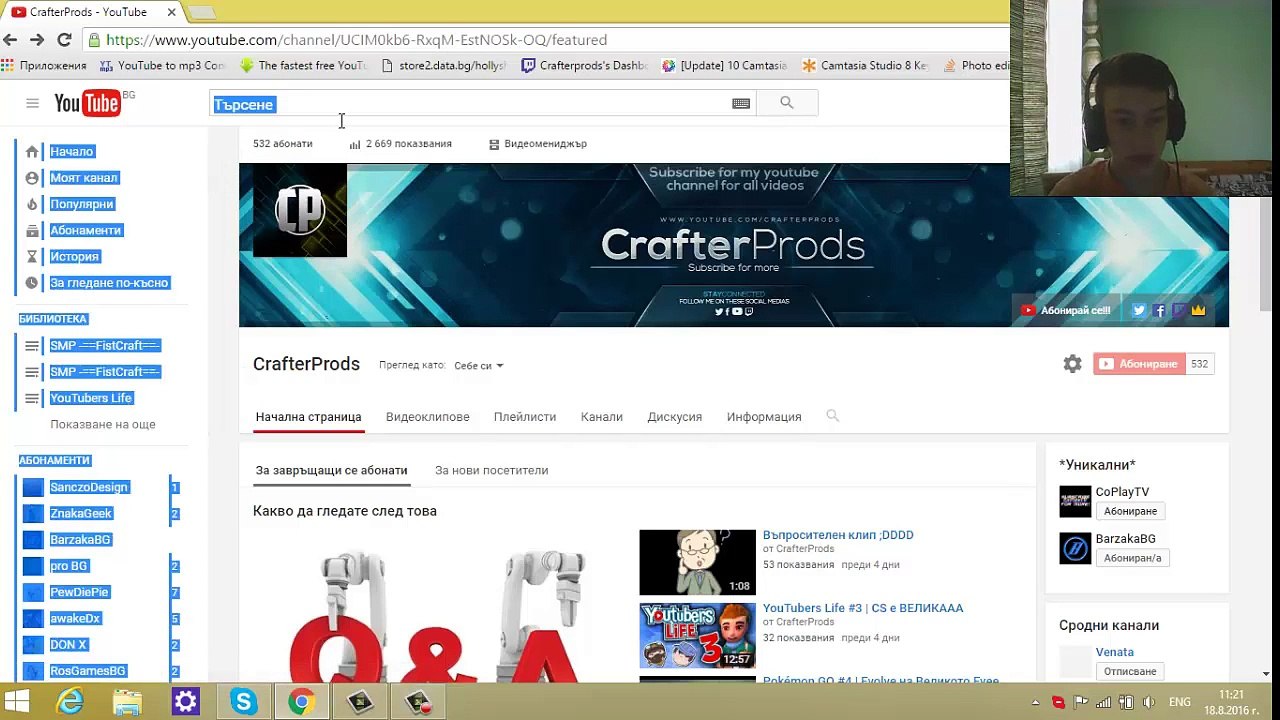Click the Crafterprods's Dashboard bookmark in bookmarks bar

coord(585,66)
